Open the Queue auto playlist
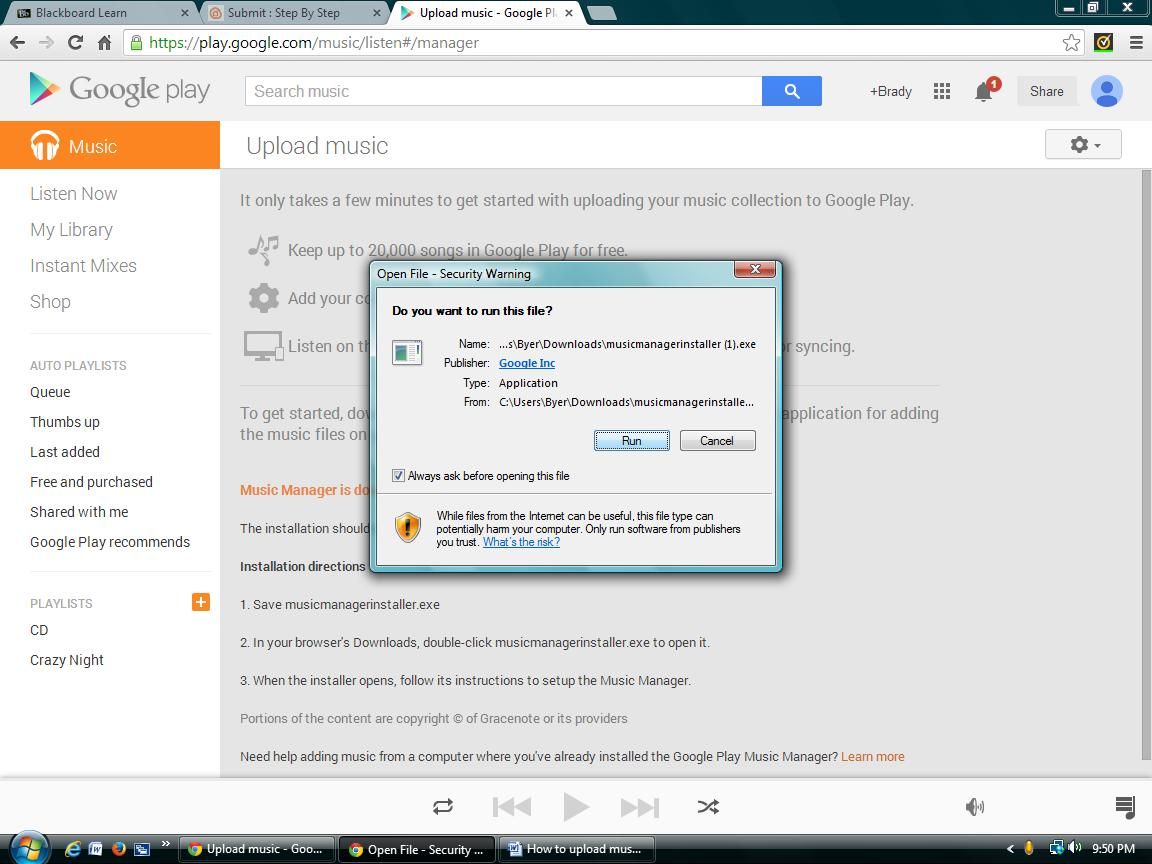The image size is (1152, 864). pos(50,392)
